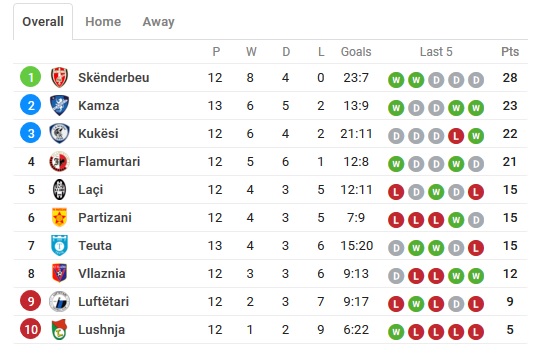Click Skënderbeu's first green W result
Viewport: 540px width, 361px height.
click(396, 80)
